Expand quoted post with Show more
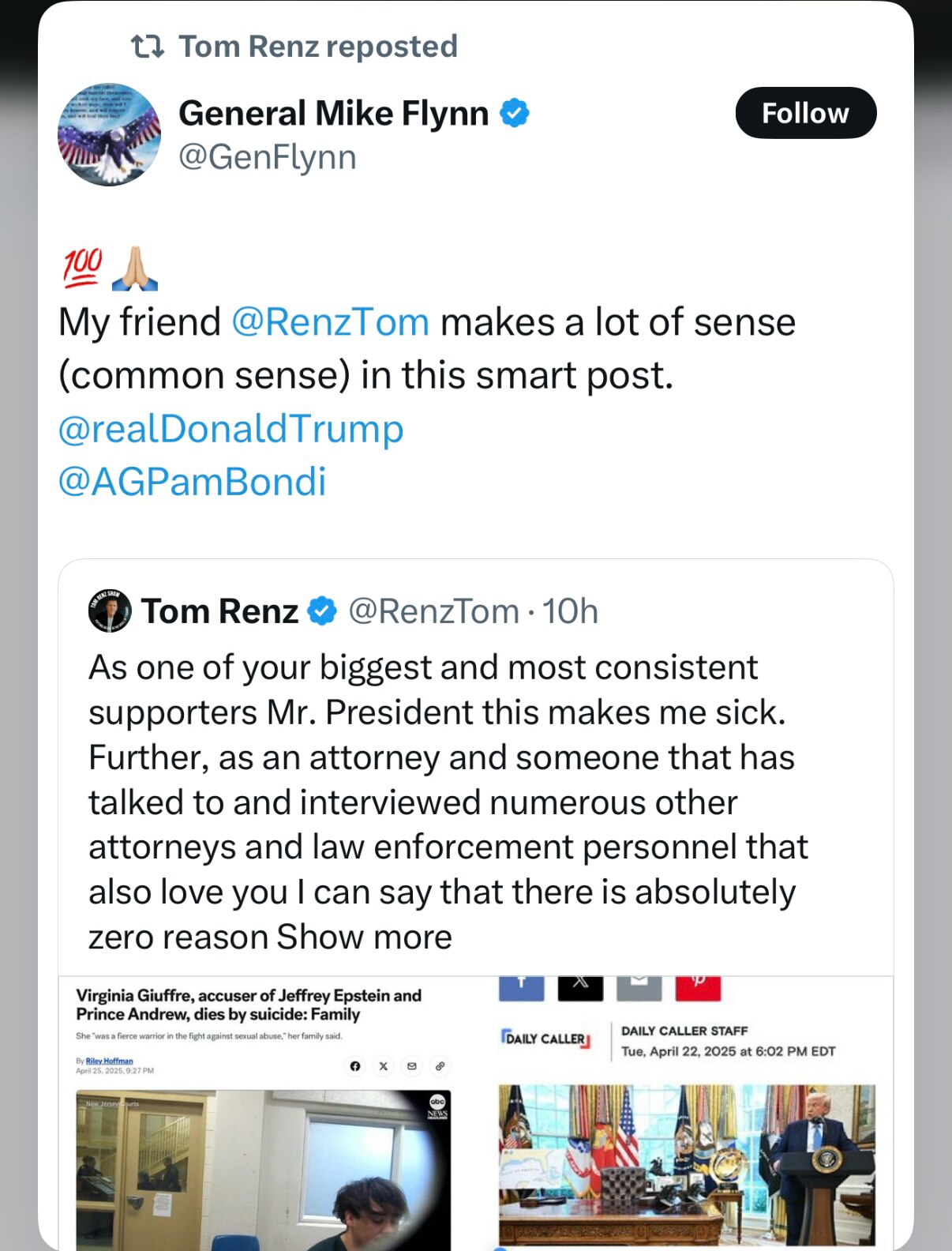This screenshot has height=1251, width=952. click(364, 937)
